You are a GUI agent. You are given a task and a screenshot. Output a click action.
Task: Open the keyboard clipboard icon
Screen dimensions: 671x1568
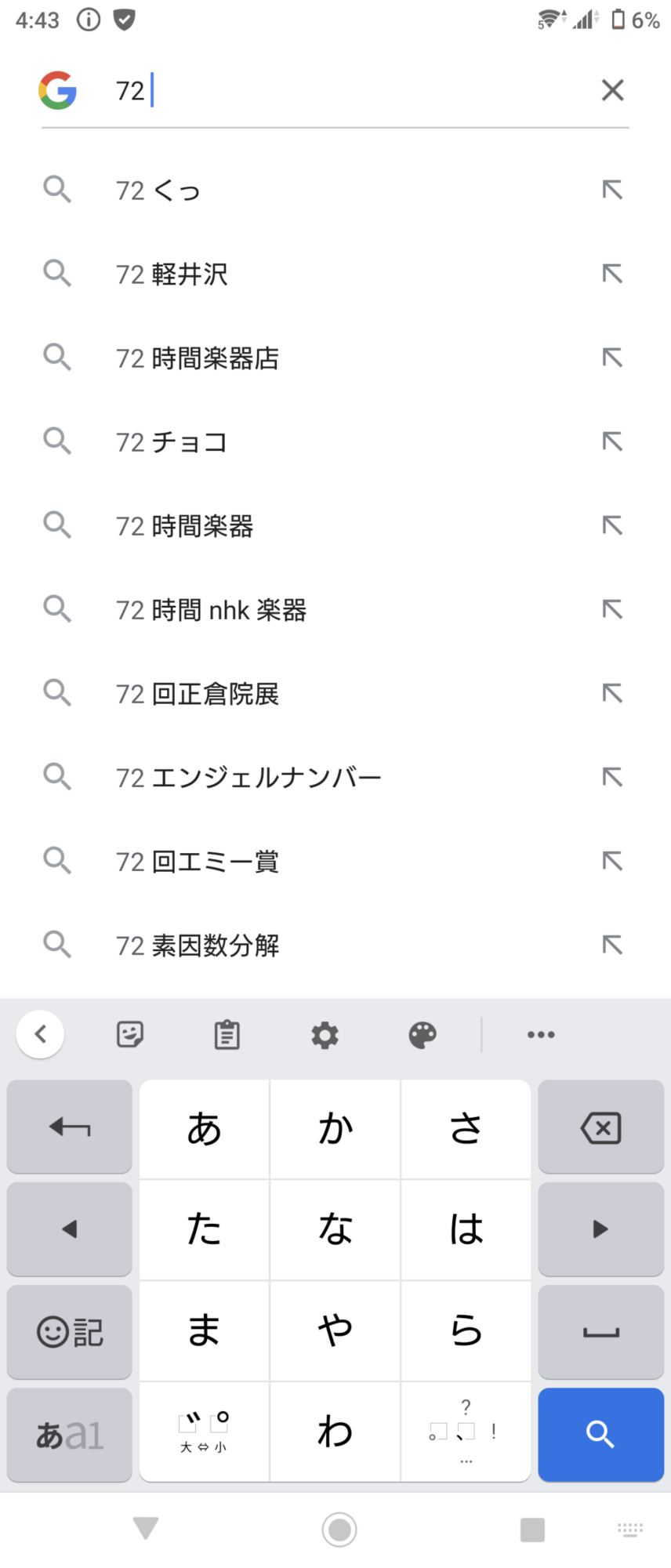(227, 1035)
